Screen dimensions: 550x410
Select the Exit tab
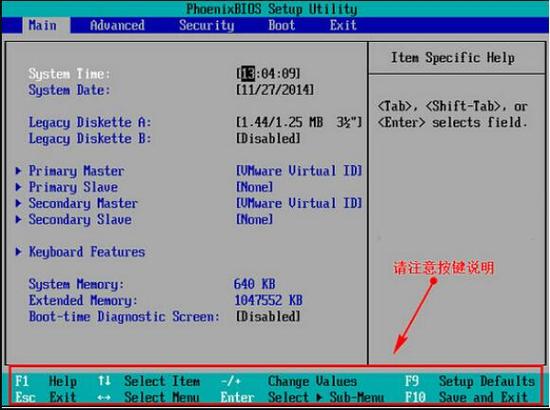tap(343, 25)
